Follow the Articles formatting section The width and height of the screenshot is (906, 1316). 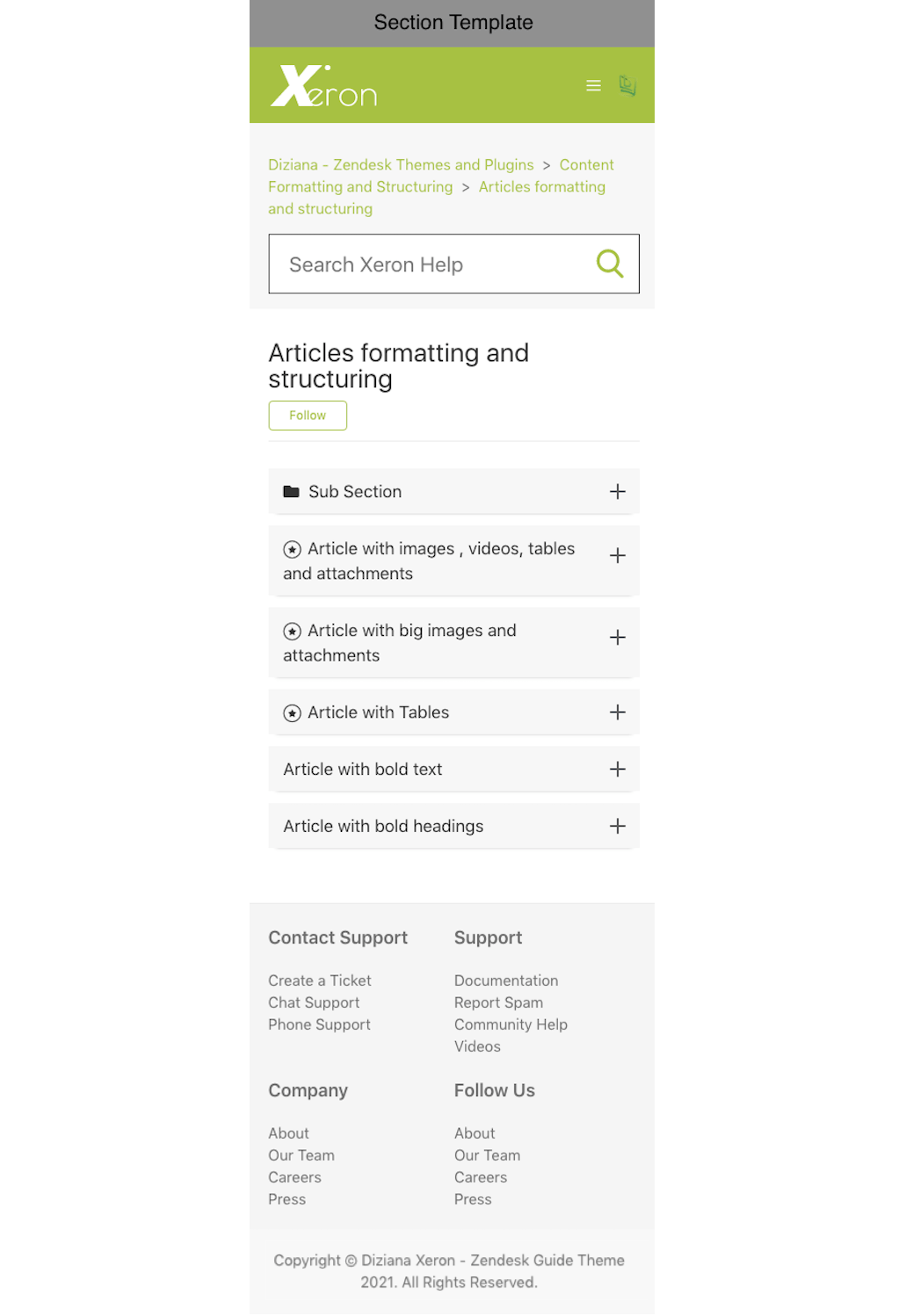308,416
